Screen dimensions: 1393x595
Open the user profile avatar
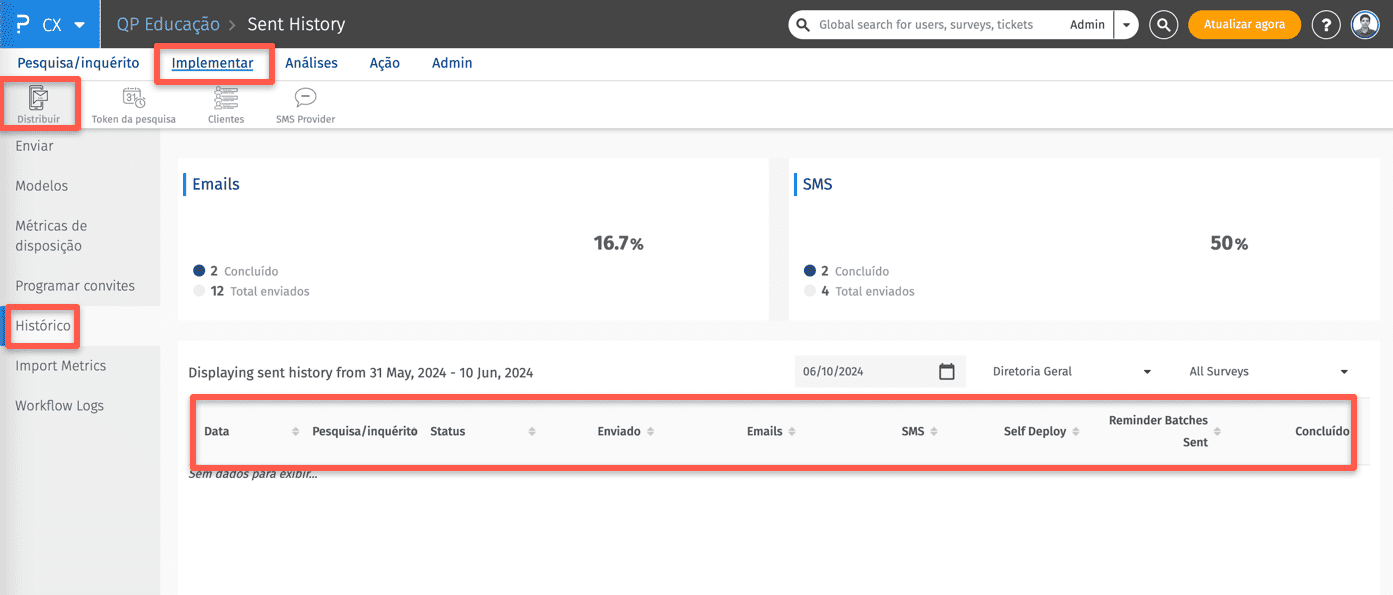click(1365, 25)
